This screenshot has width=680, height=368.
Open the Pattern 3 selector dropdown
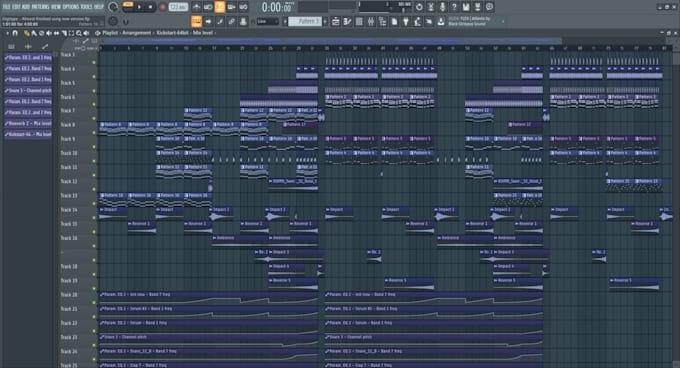305,21
